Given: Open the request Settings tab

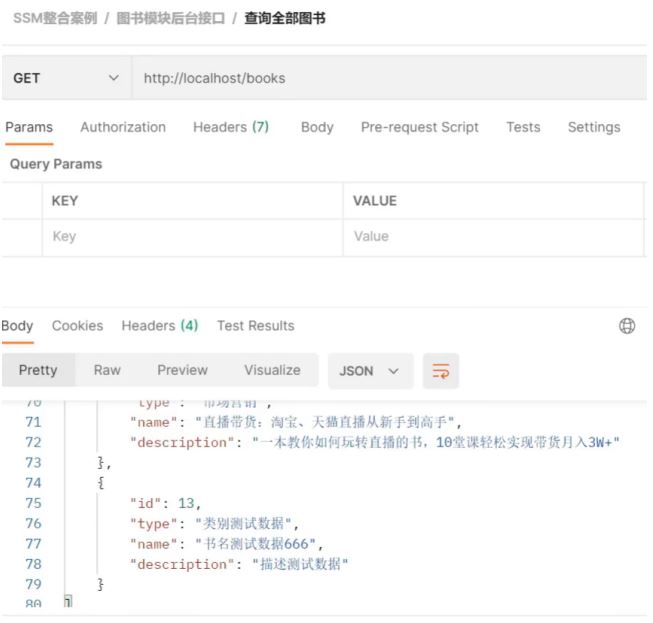Looking at the screenshot, I should click(x=594, y=127).
